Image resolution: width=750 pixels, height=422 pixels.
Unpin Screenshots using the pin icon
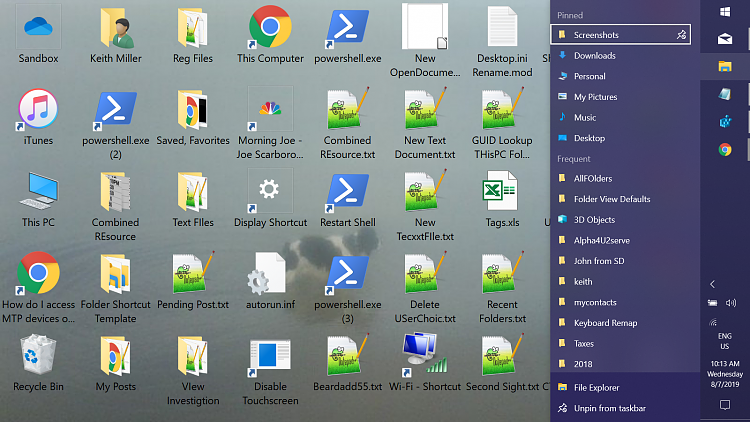pos(681,35)
